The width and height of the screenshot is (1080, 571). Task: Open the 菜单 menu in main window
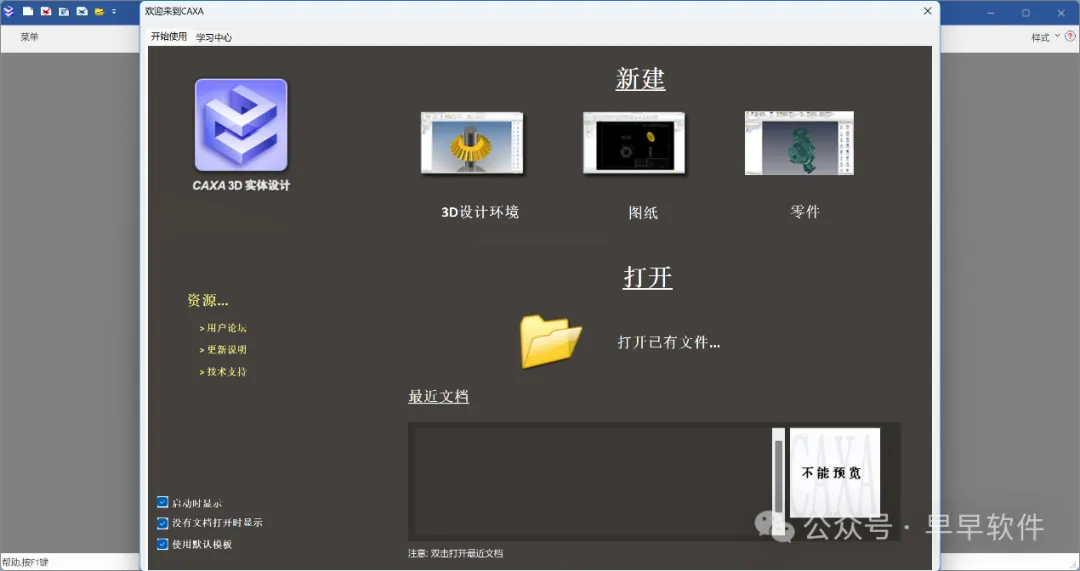pyautogui.click(x=30, y=37)
